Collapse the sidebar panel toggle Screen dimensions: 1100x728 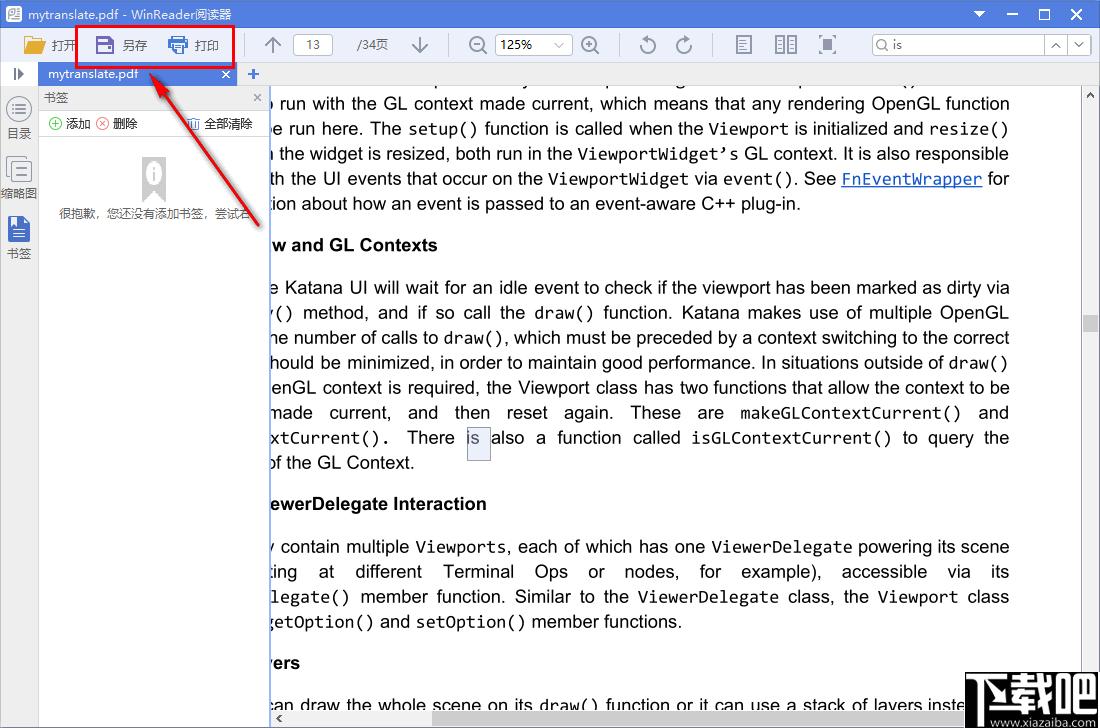pyautogui.click(x=18, y=74)
